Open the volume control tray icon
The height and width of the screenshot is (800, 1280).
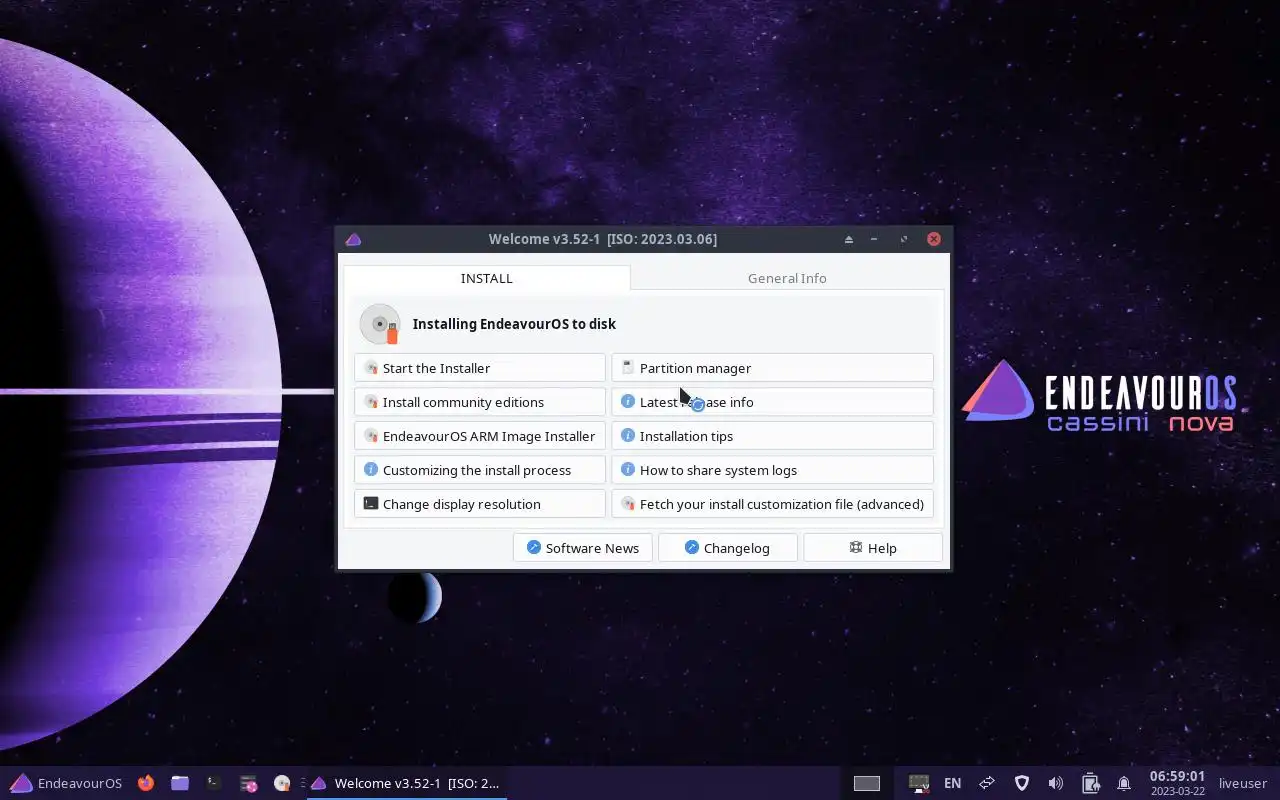coord(1055,783)
